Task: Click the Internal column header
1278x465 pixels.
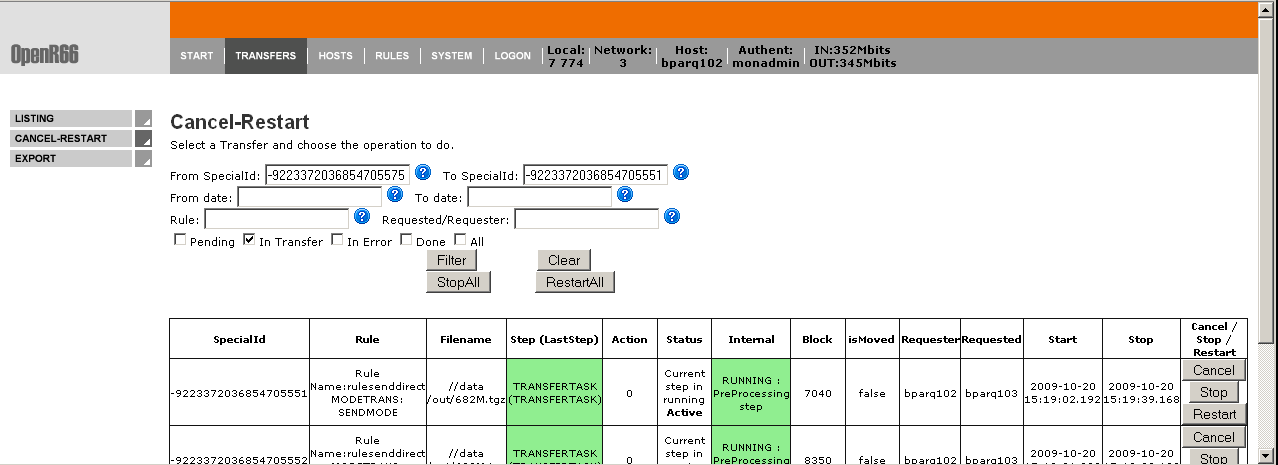Action: (751, 339)
